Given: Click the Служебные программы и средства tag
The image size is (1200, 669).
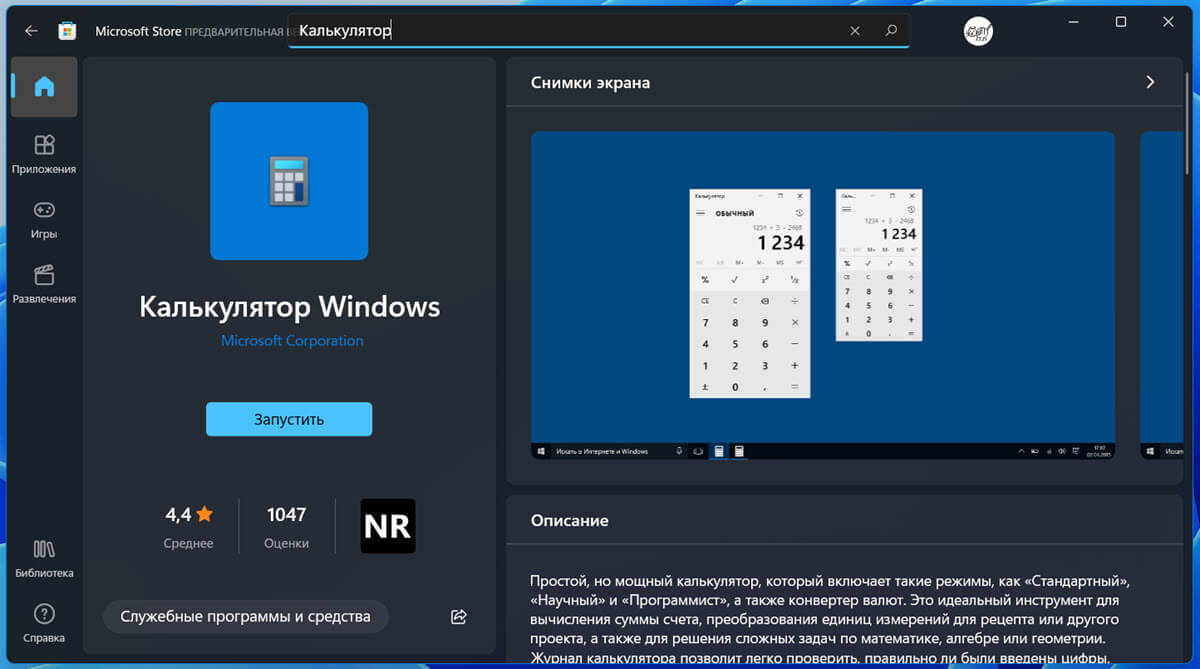Looking at the screenshot, I should pyautogui.click(x=245, y=616).
